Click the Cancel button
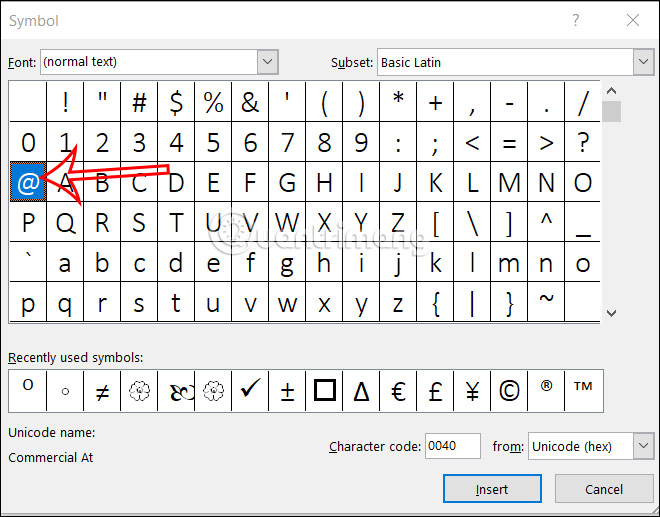 tap(604, 489)
